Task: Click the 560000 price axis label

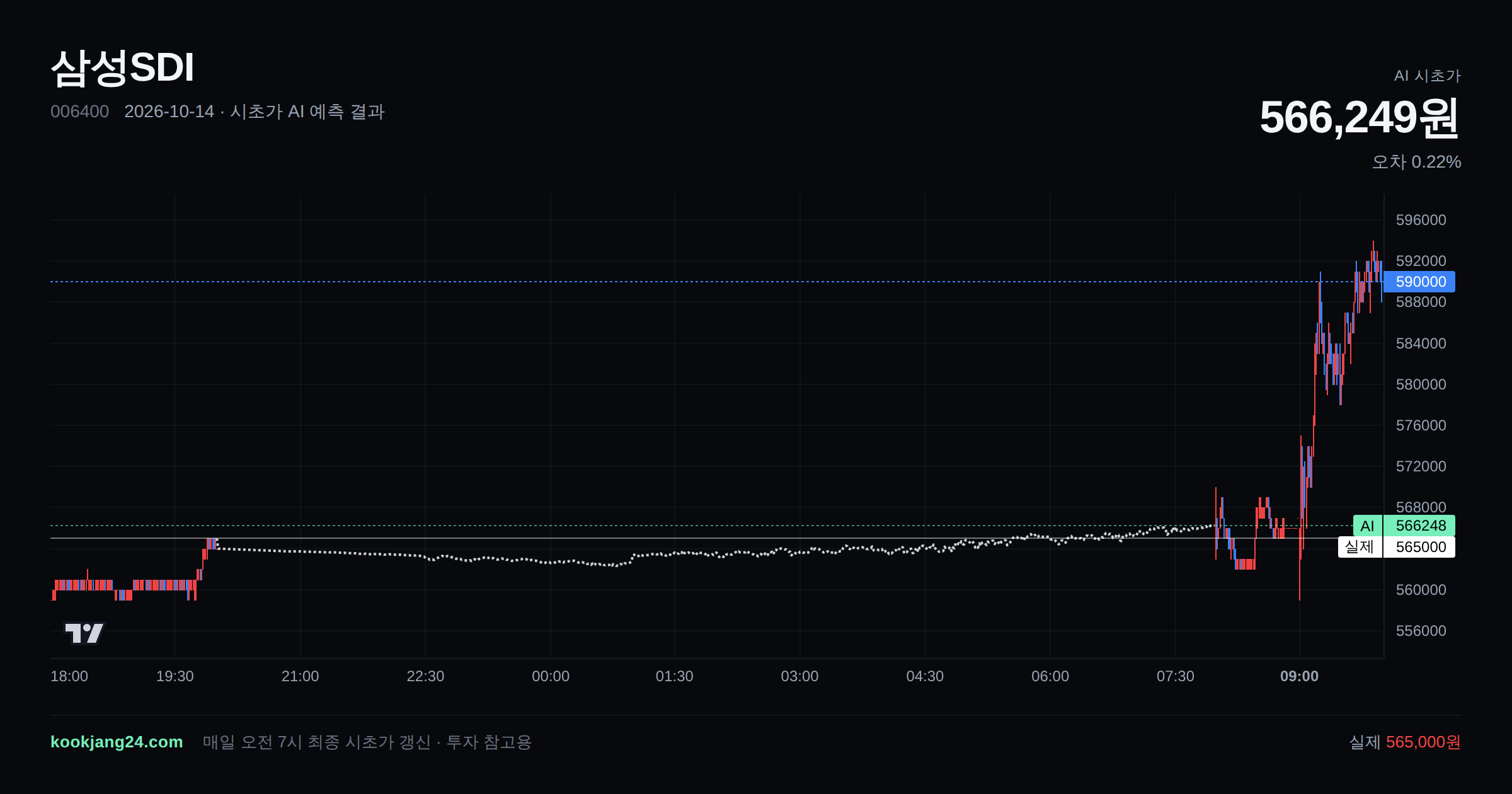Action: (x=1421, y=590)
